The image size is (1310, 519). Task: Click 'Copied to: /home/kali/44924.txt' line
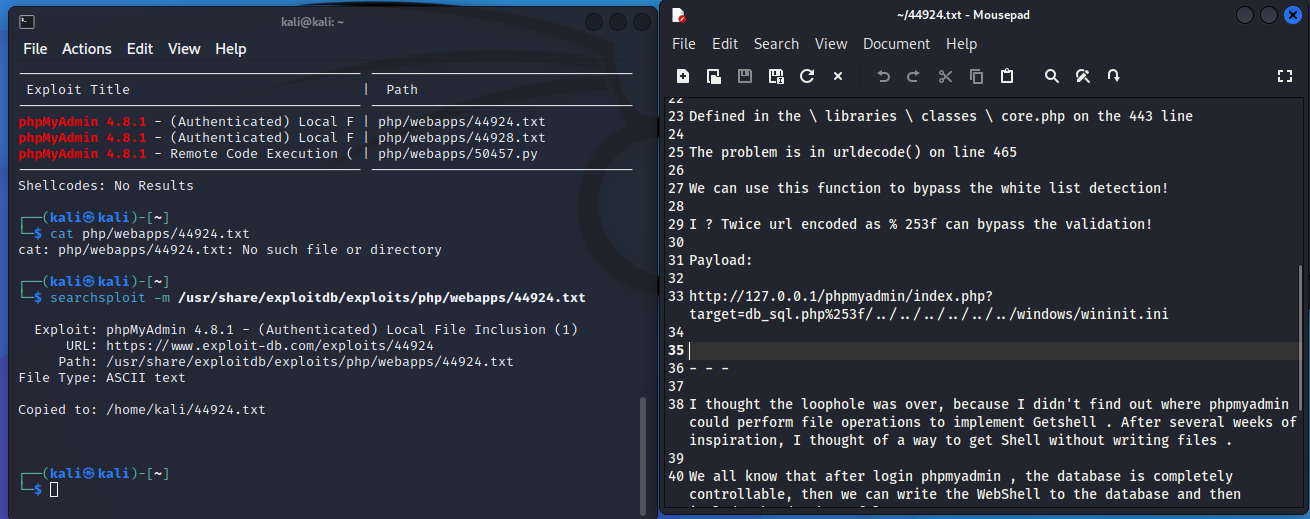[x=142, y=409]
